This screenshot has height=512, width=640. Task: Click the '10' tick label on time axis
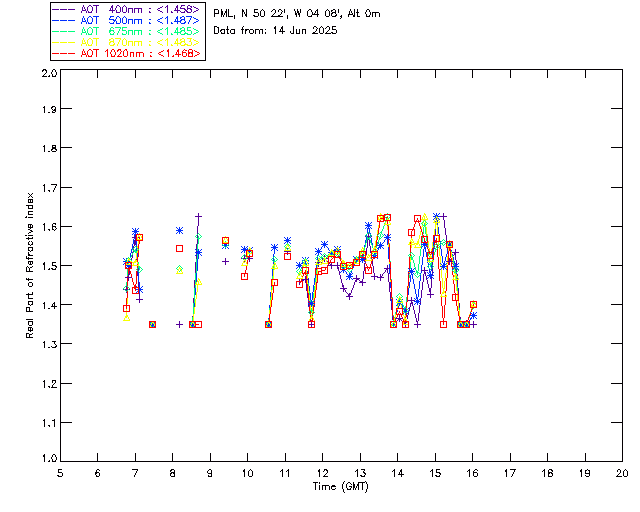[247, 473]
